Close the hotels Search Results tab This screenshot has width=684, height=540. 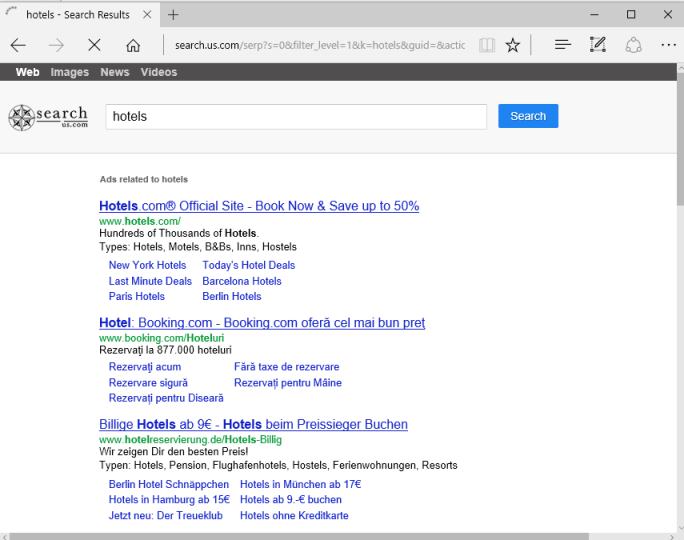click(147, 15)
